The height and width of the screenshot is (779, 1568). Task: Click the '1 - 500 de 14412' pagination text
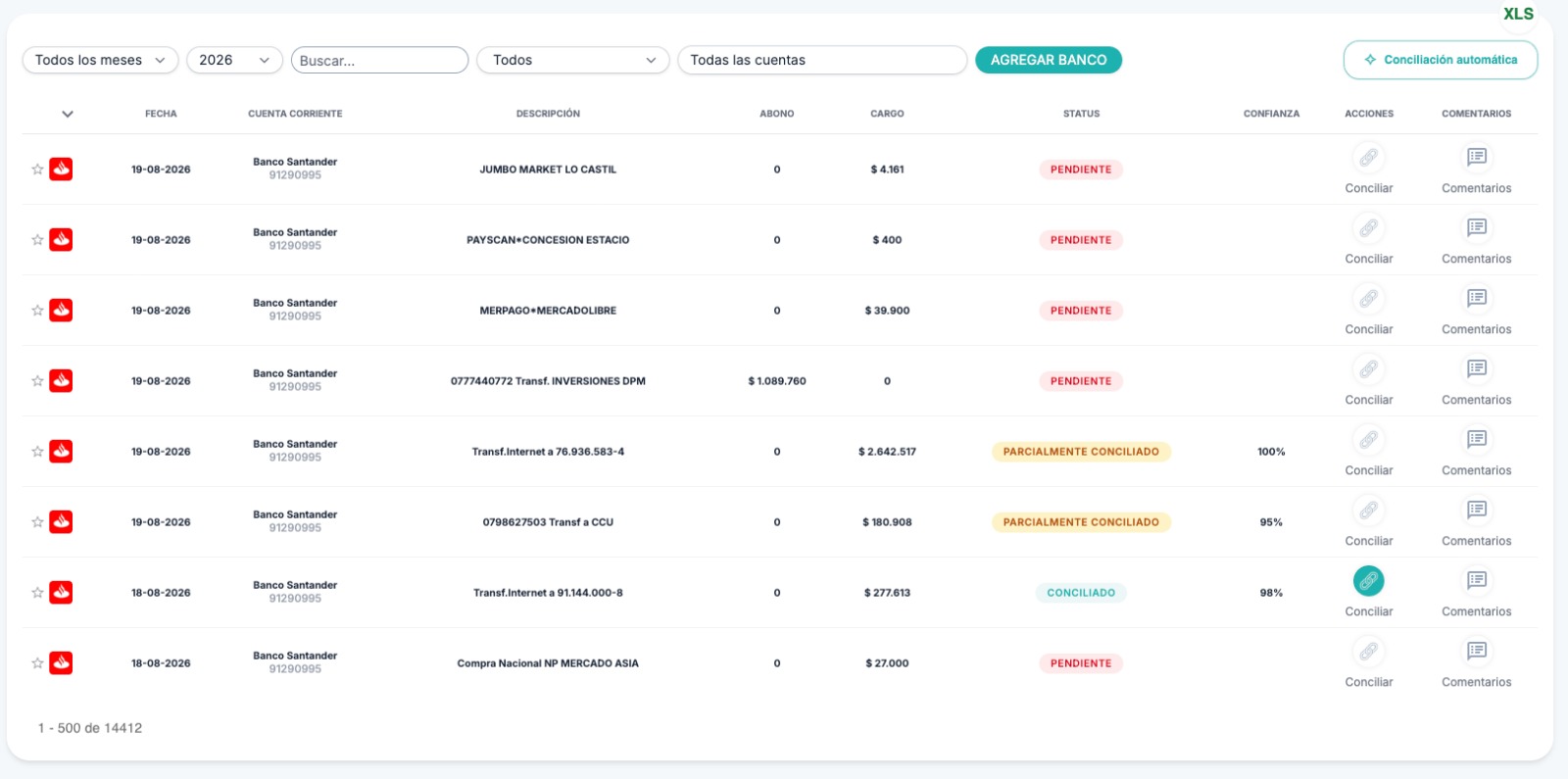pos(90,728)
